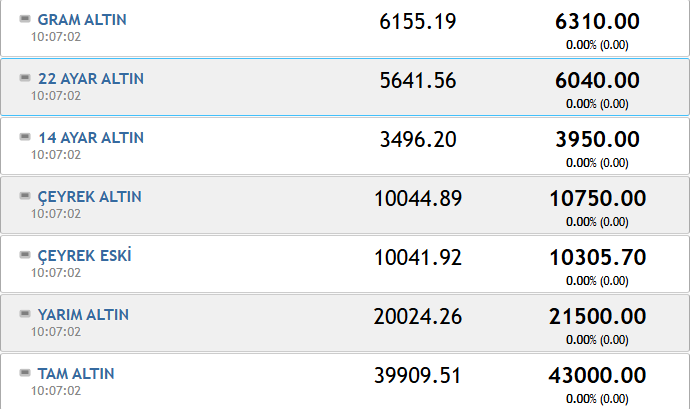This screenshot has width=690, height=409.
Task: Open the TAM ALTIN link
Action: coord(76,374)
